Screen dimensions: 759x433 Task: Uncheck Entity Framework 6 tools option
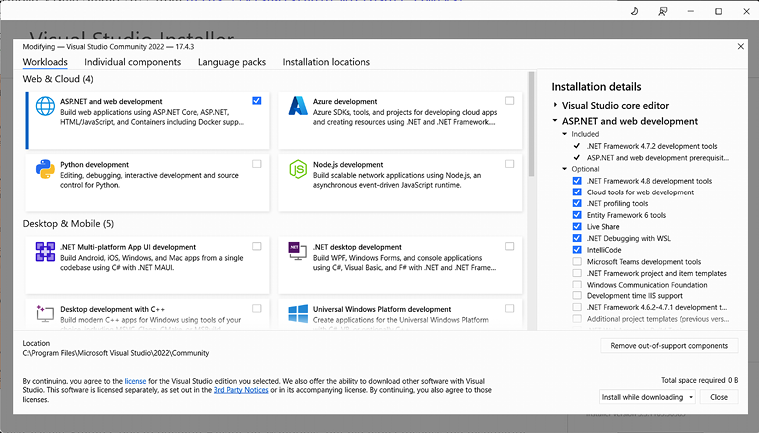(x=577, y=215)
